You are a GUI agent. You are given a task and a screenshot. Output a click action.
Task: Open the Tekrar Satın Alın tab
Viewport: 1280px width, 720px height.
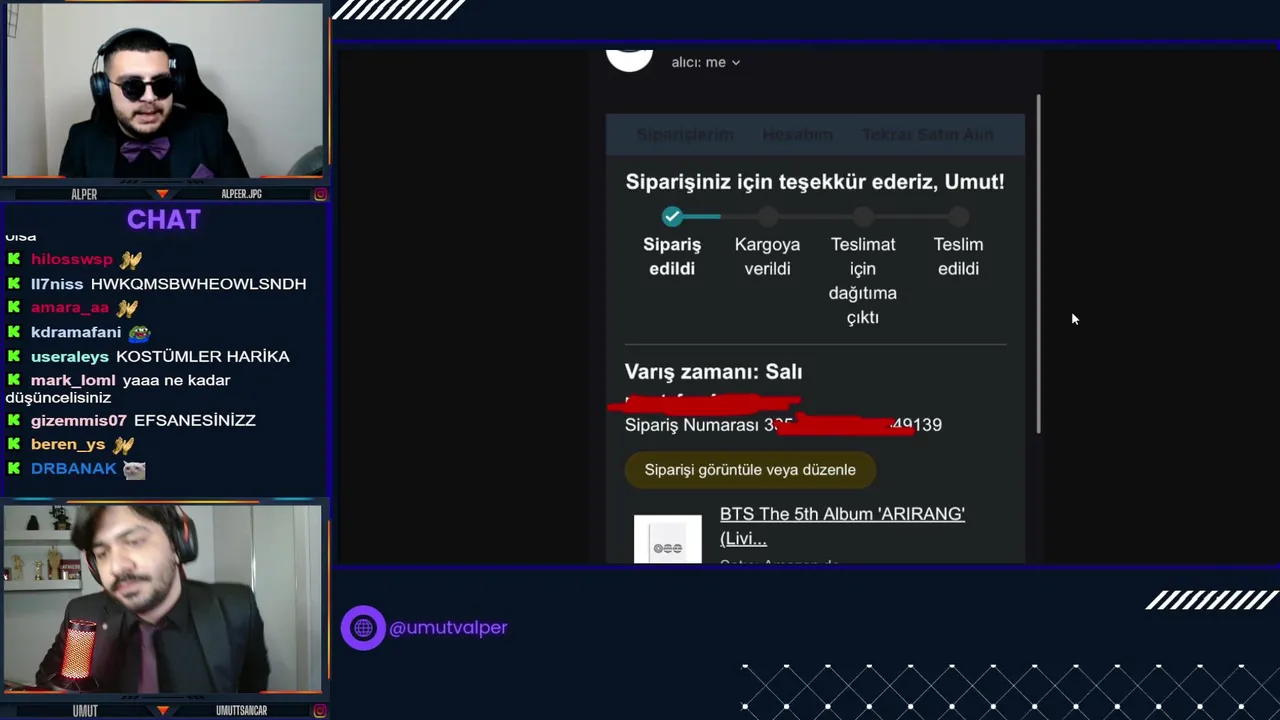tap(927, 135)
